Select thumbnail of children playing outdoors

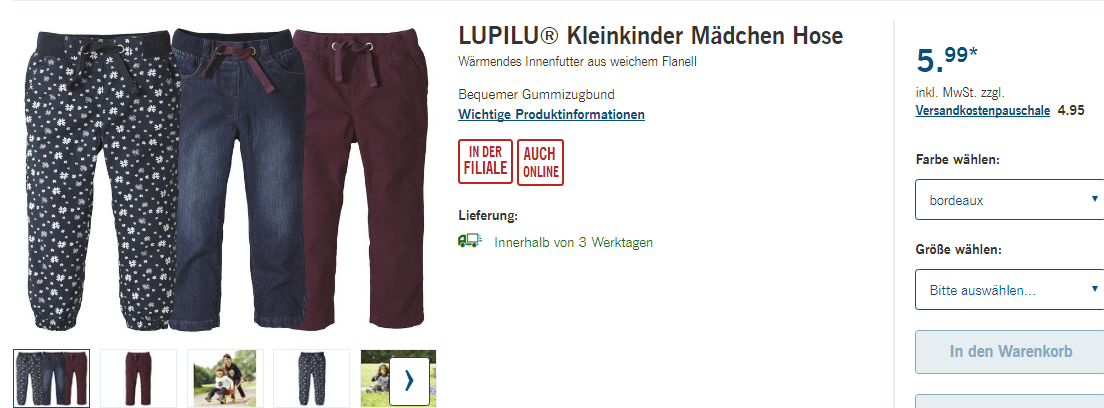[x=225, y=378]
